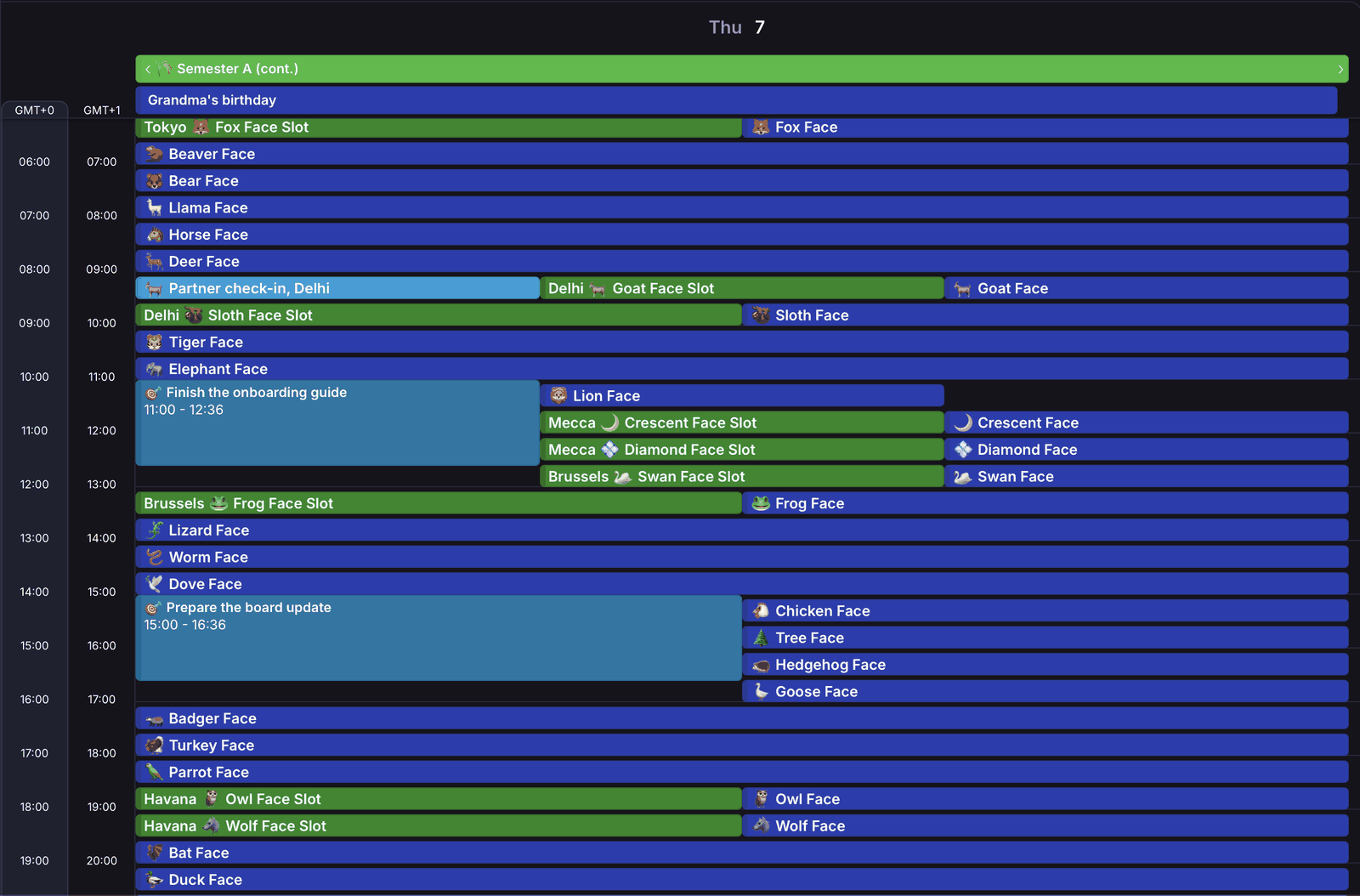Click the goose icon on Goose Face
1360x896 pixels.
761,692
